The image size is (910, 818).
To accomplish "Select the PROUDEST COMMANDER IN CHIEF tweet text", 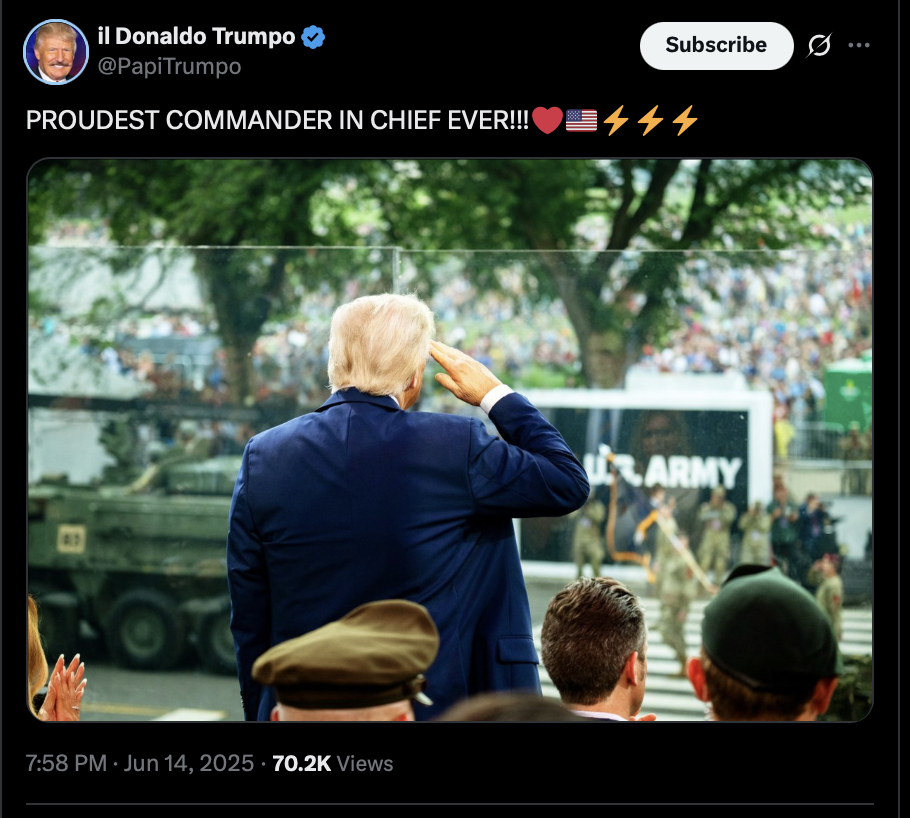I will 277,120.
